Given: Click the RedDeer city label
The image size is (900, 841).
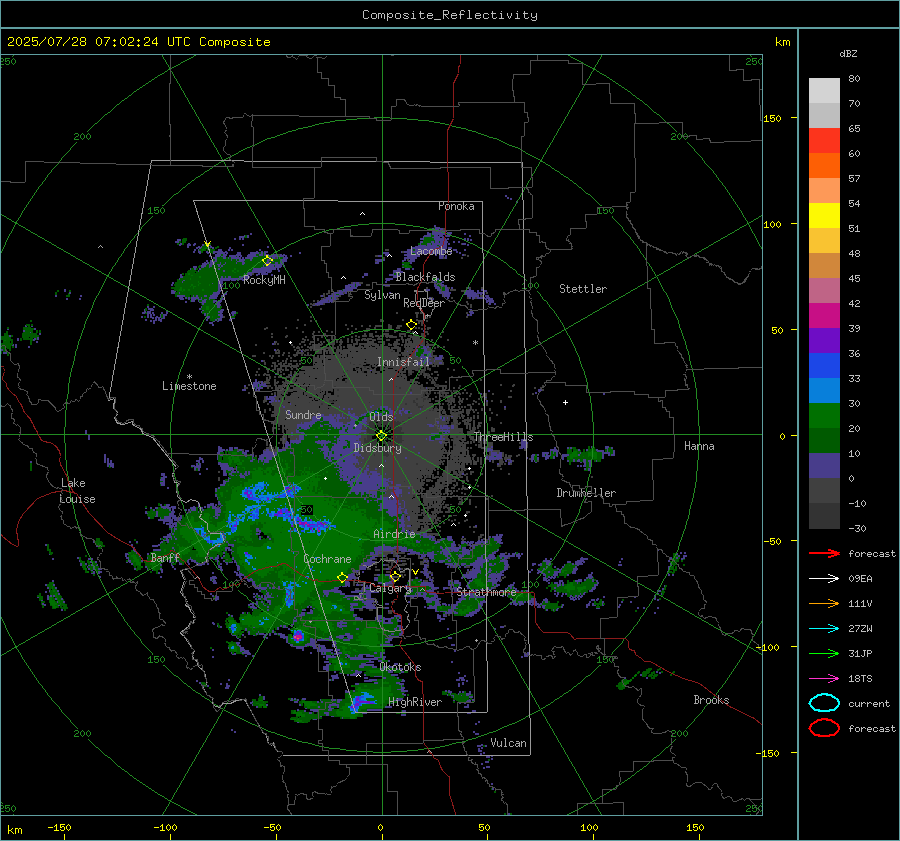Looking at the screenshot, I should (x=424, y=303).
